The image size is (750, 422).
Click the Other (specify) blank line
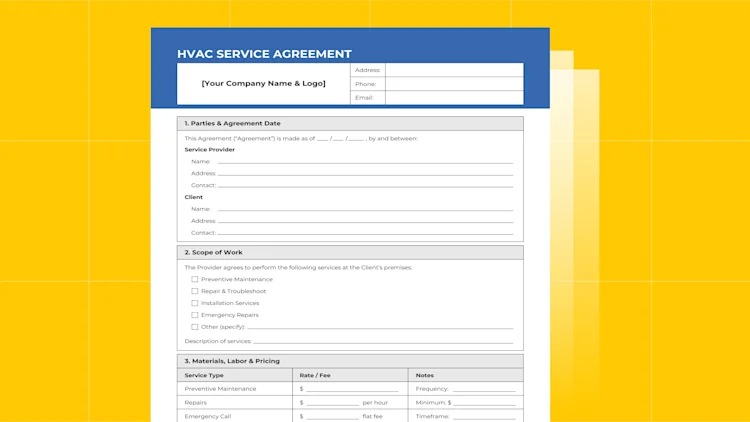click(380, 327)
